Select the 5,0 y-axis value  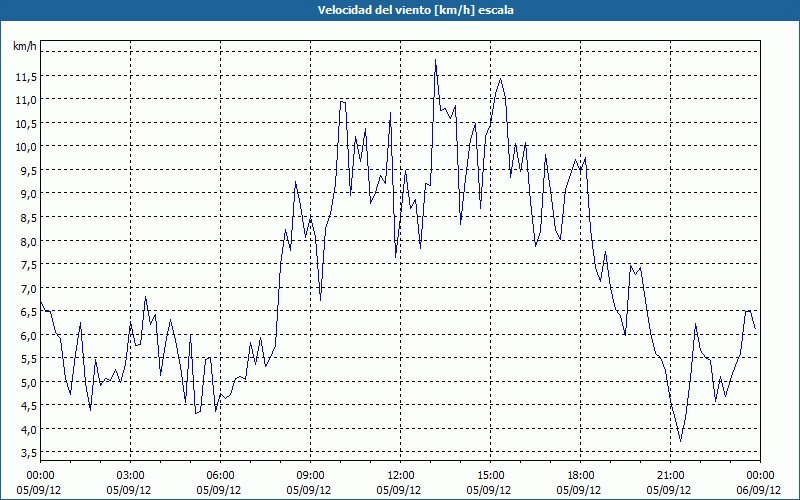(x=28, y=382)
